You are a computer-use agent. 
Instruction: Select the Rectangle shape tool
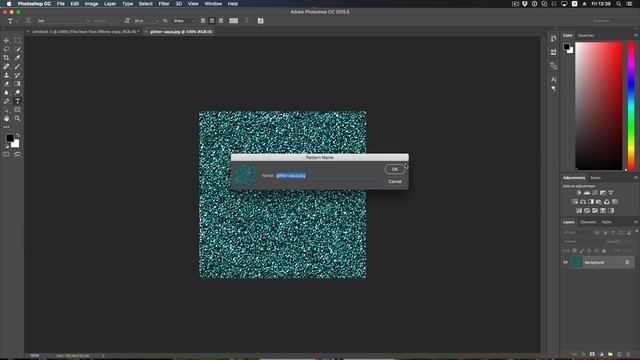(x=17, y=110)
